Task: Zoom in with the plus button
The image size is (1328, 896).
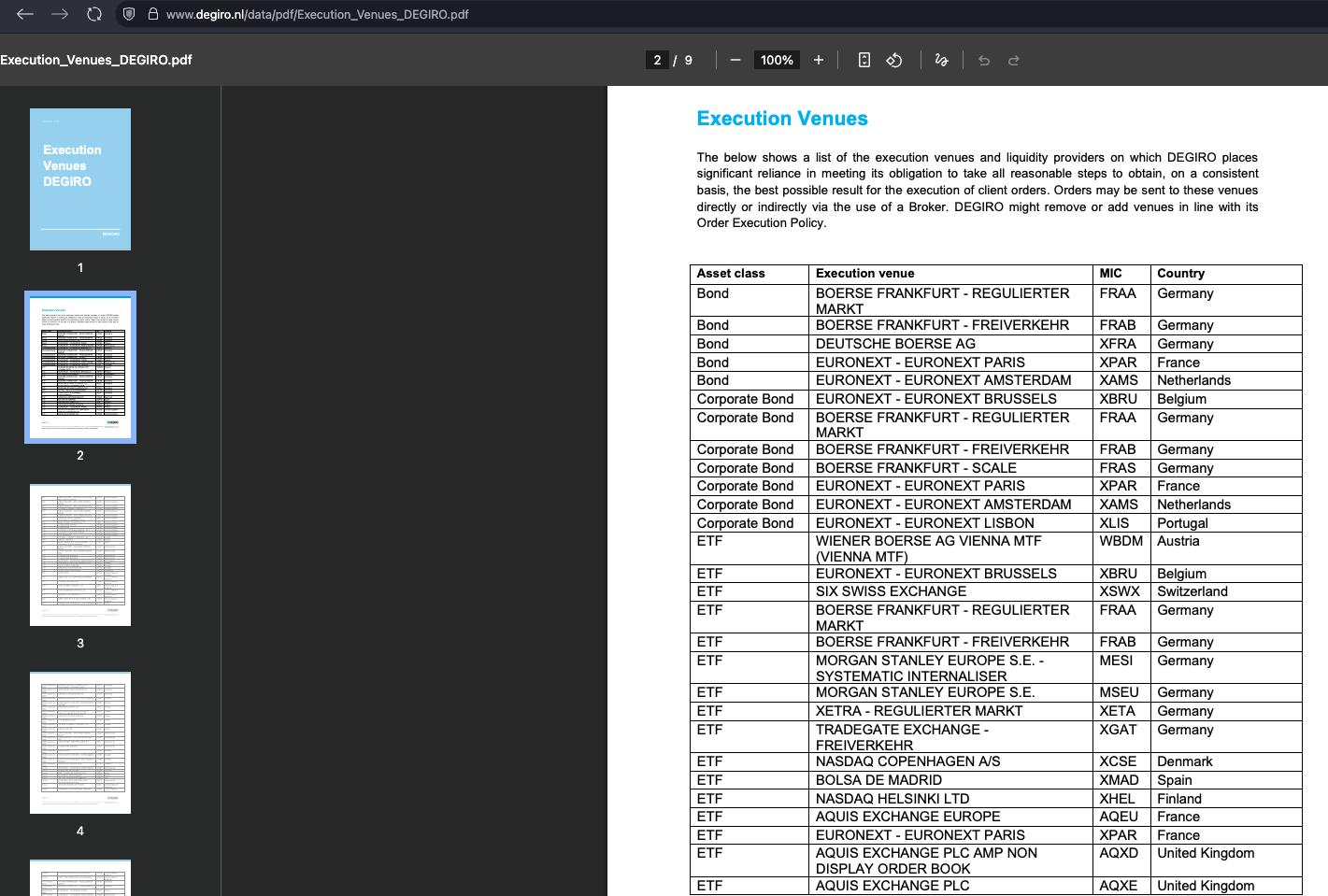Action: [819, 60]
